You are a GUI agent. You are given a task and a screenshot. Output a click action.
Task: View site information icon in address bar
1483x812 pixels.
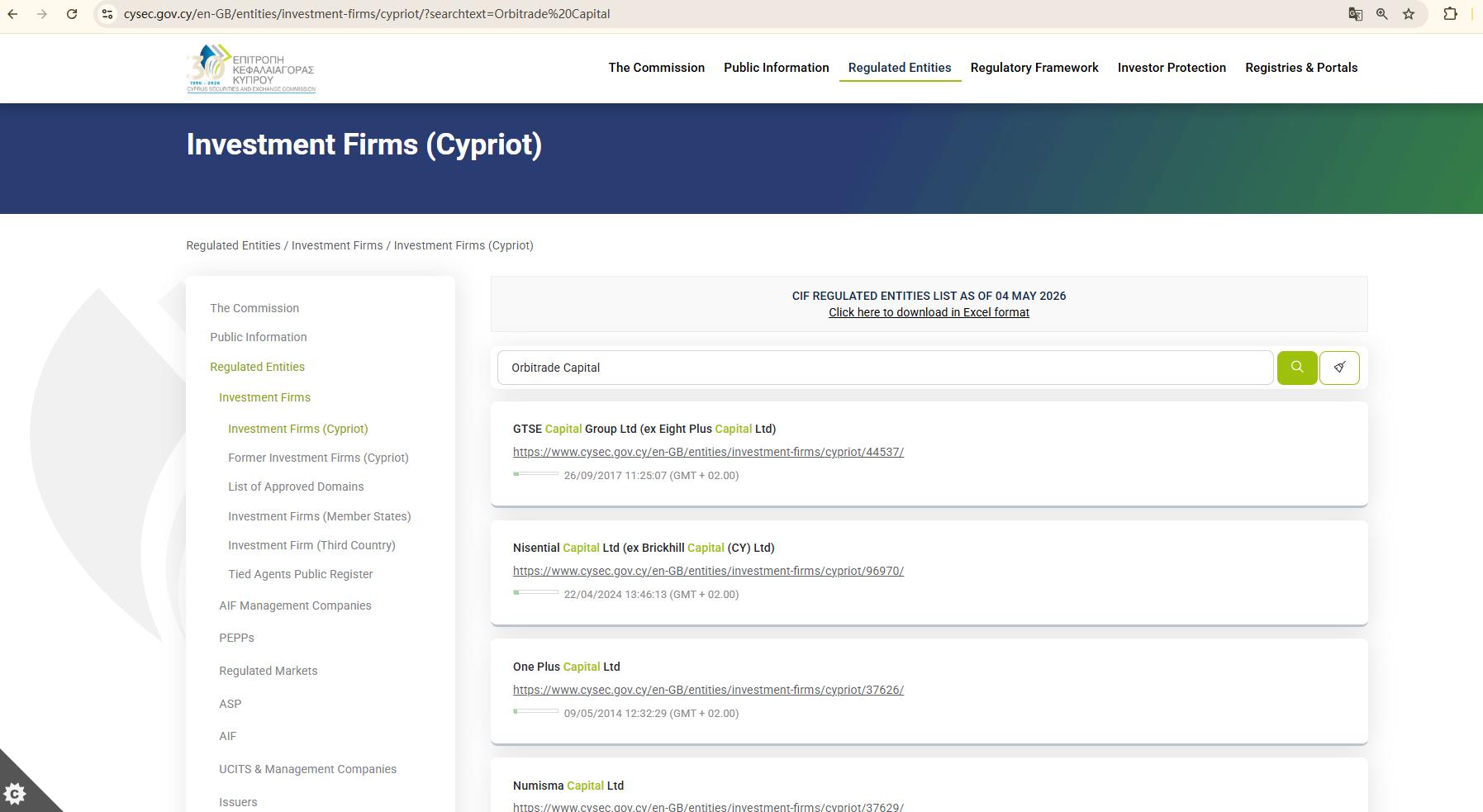click(107, 14)
